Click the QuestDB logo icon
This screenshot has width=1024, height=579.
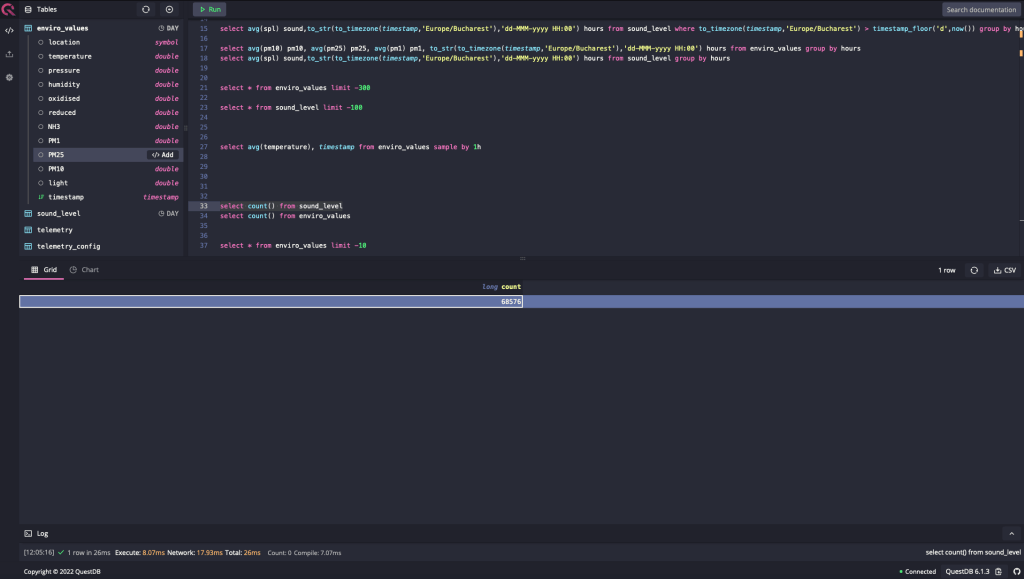[9, 10]
